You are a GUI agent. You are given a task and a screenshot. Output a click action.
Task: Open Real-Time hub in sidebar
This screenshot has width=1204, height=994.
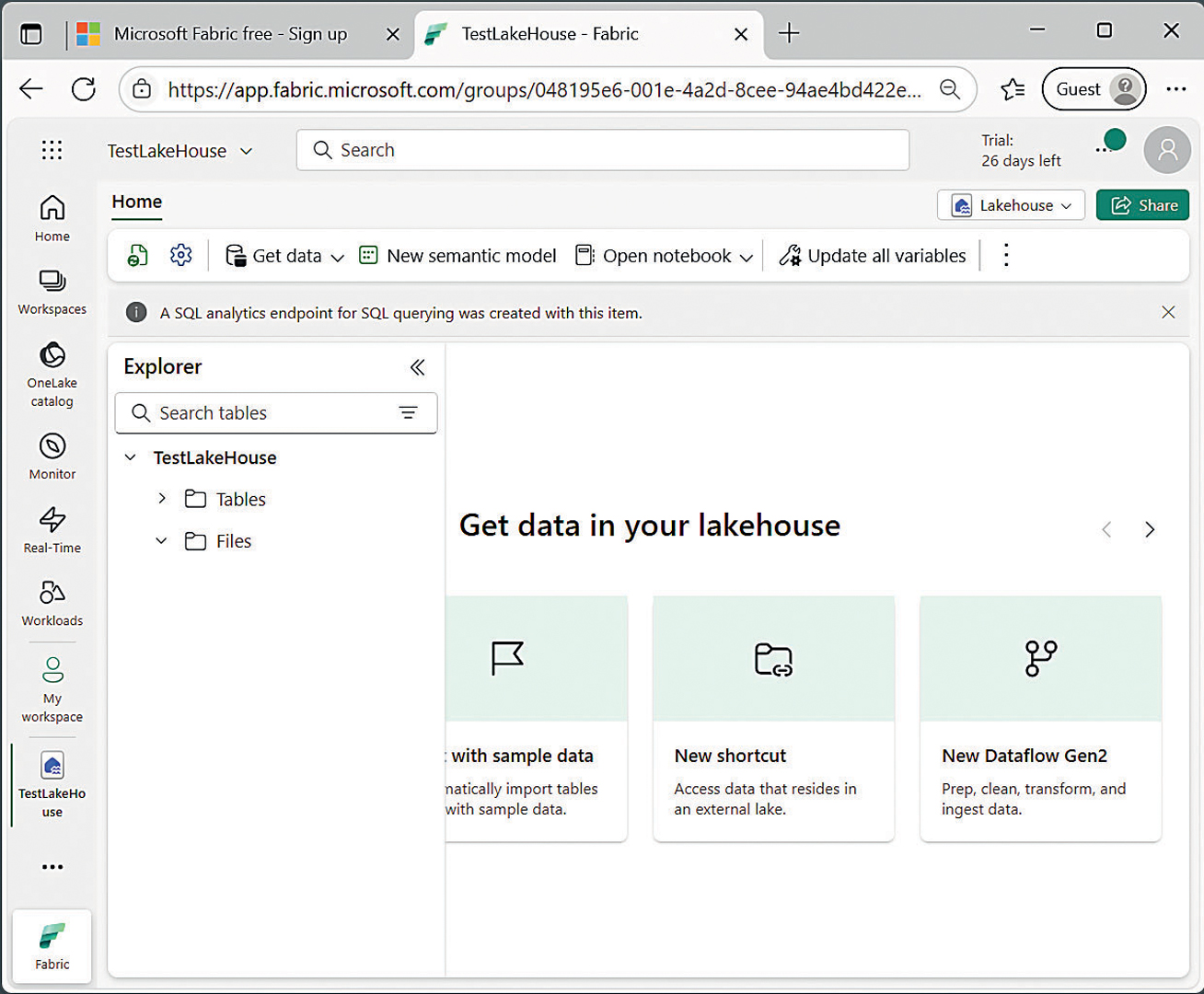click(52, 530)
